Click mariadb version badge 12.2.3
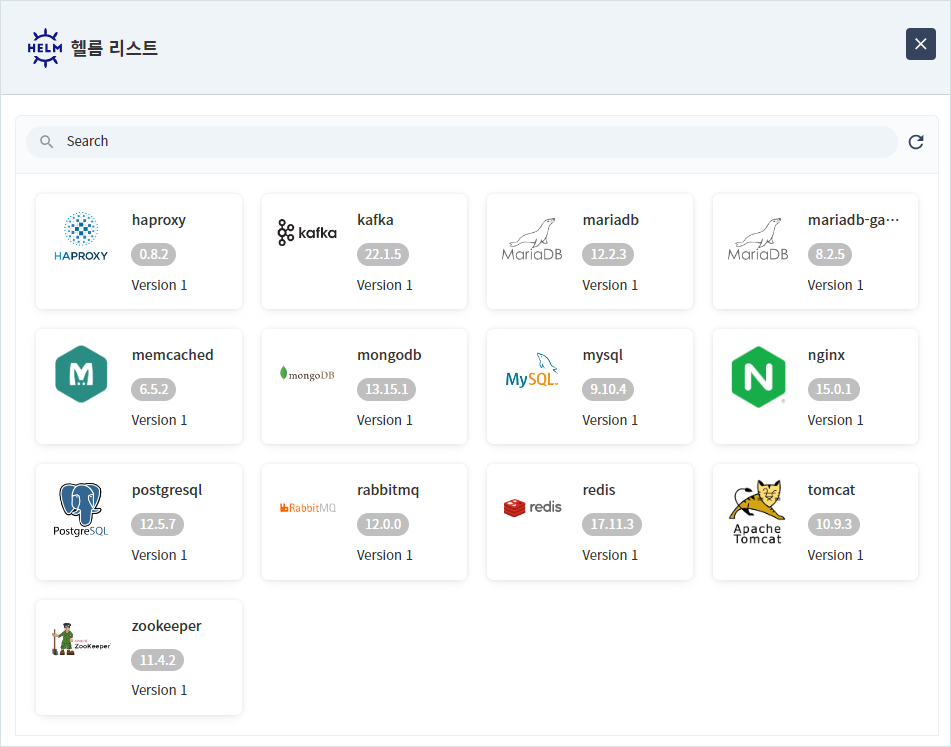Viewport: 951px width, 747px height. (608, 254)
